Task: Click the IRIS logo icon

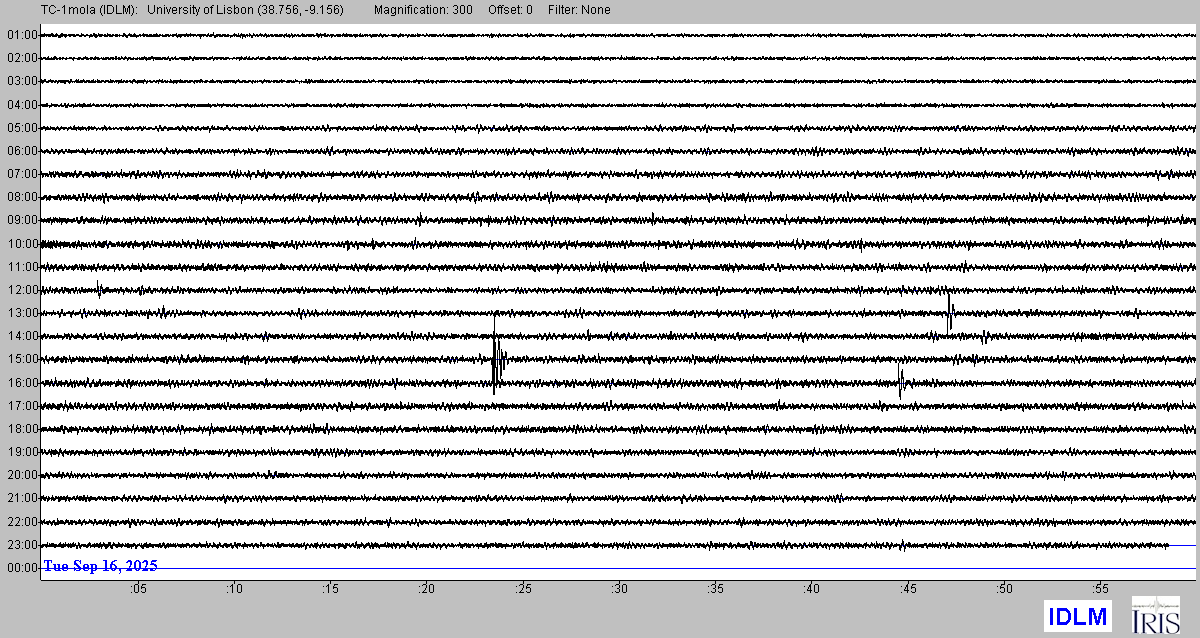Action: (1155, 615)
